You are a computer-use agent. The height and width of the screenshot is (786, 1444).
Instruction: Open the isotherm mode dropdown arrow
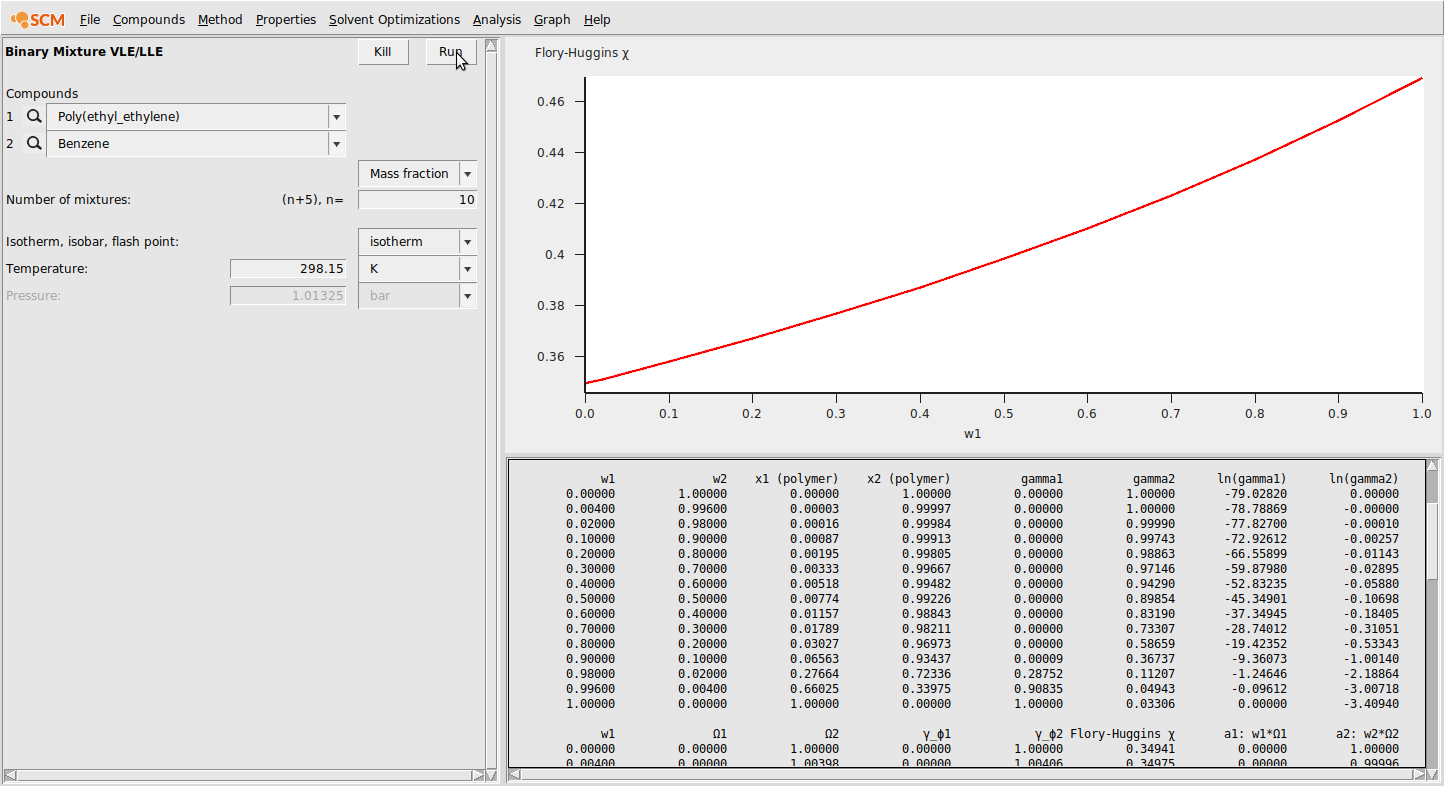(x=468, y=242)
